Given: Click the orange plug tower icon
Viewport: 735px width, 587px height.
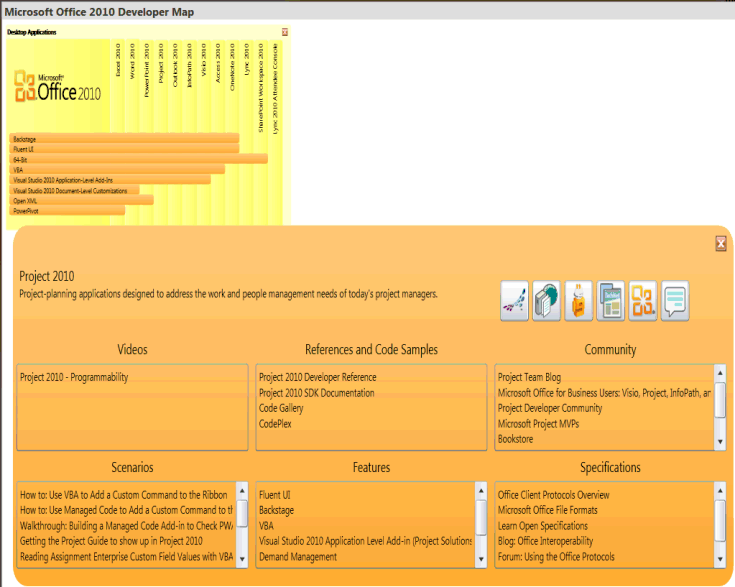Looking at the screenshot, I should coord(578,301).
